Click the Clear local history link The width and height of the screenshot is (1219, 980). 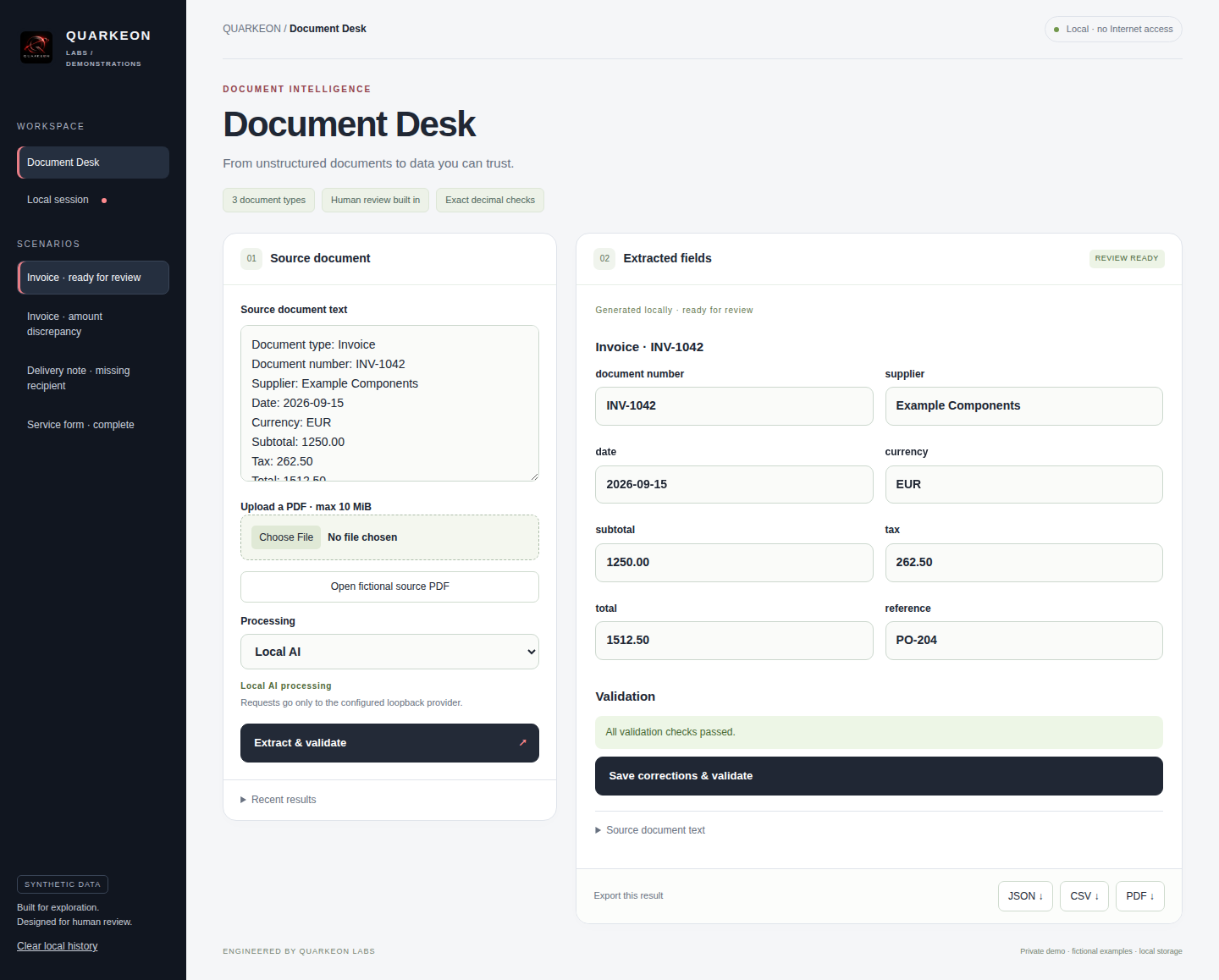(58, 946)
